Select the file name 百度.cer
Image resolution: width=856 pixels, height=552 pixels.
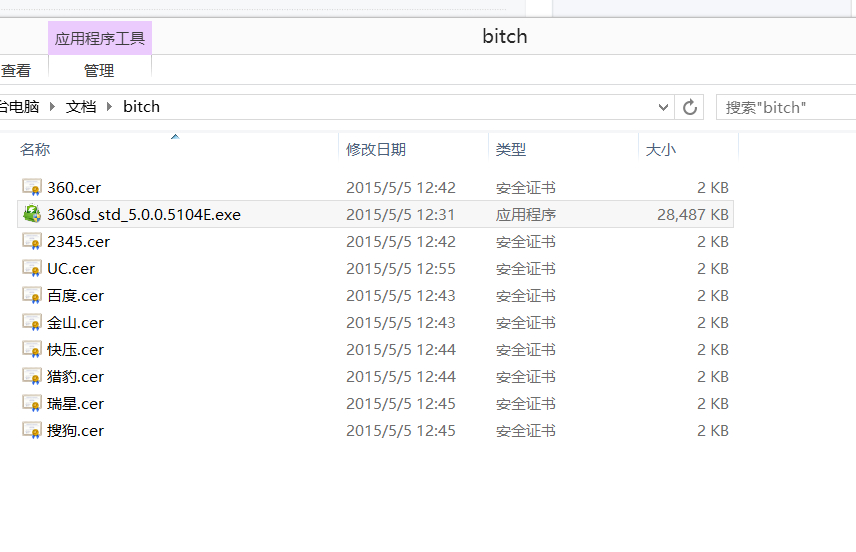(75, 296)
